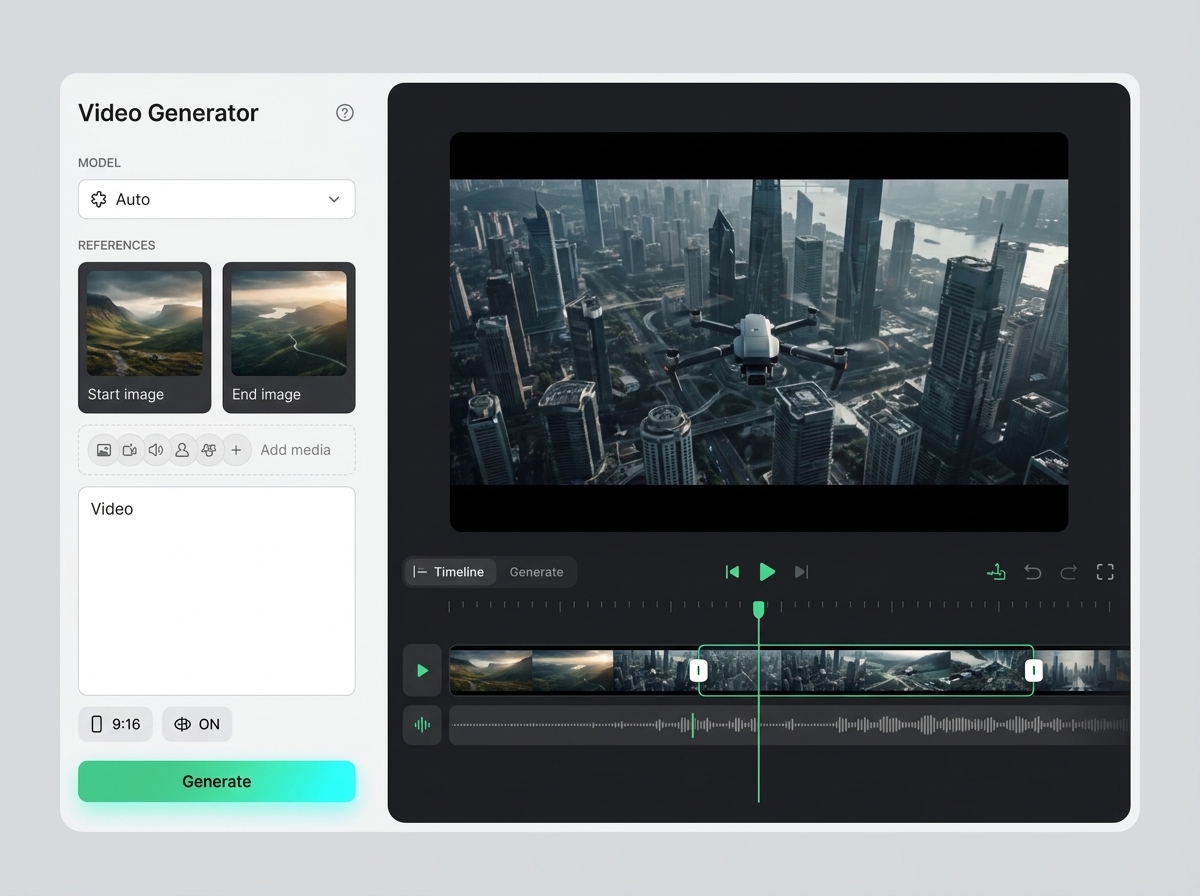
Task: Open the 9:16 aspect ratio selector
Action: coord(116,724)
